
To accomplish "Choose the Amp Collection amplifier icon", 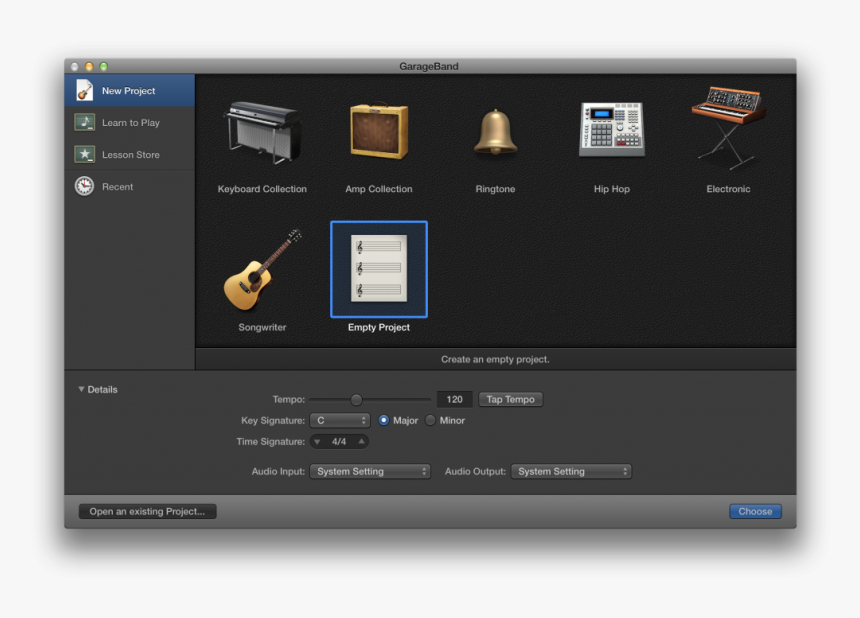I will click(x=379, y=132).
